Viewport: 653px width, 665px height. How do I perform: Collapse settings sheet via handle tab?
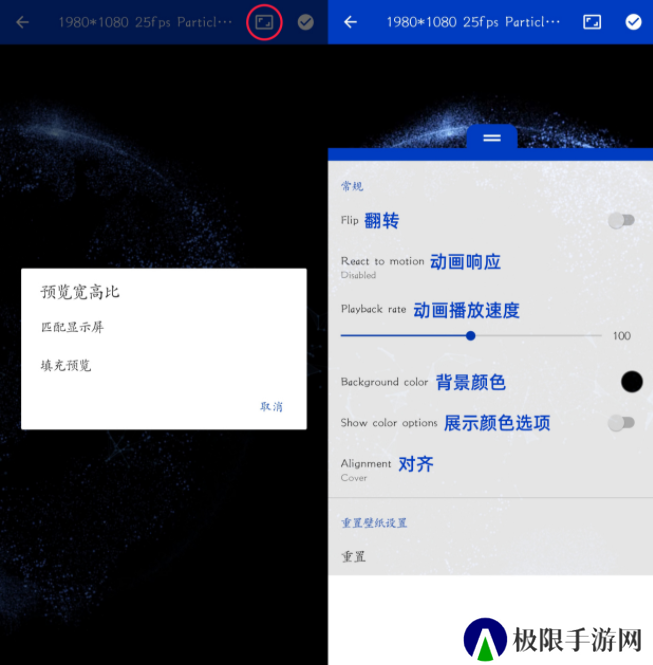[x=492, y=138]
